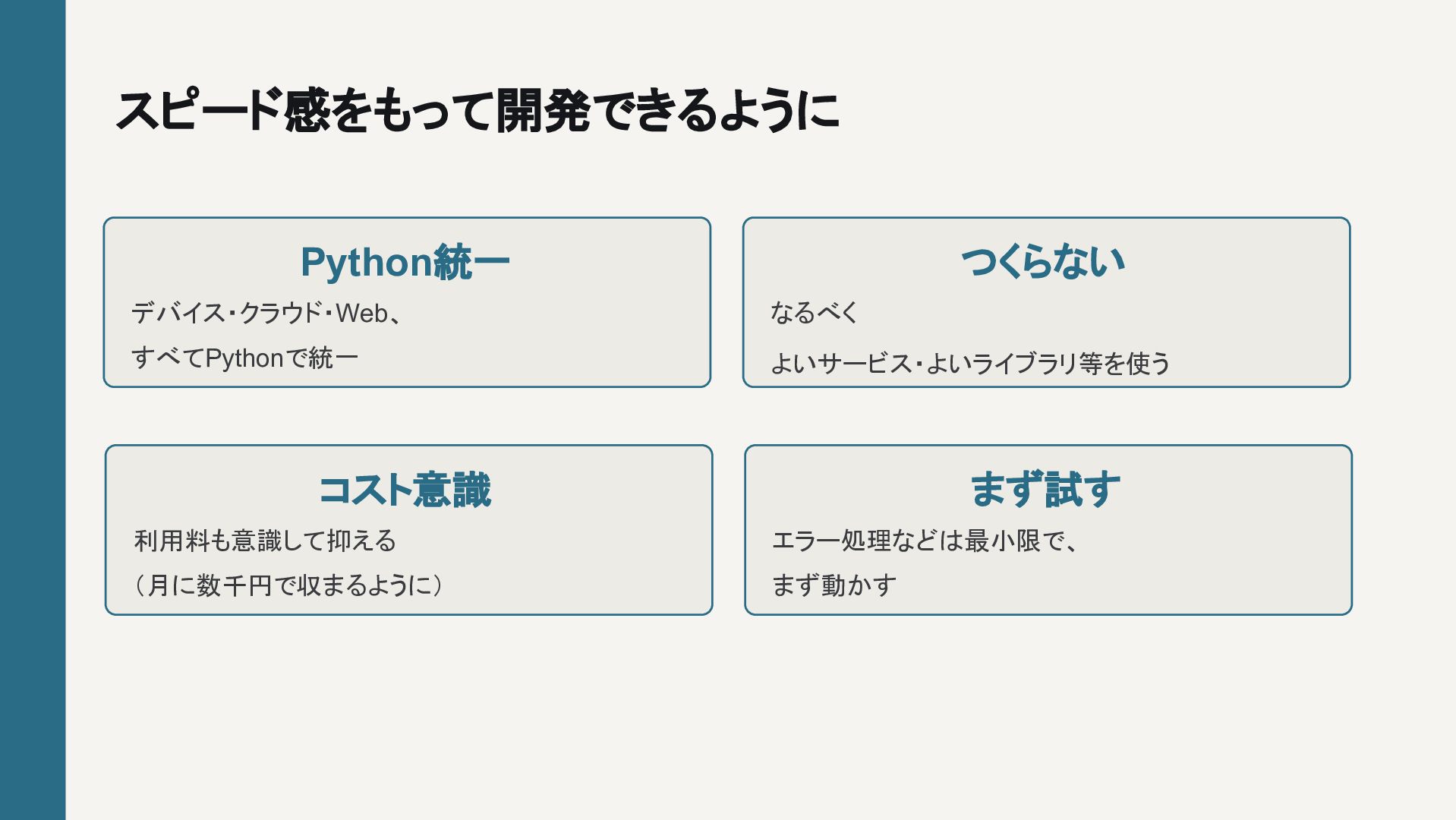The width and height of the screenshot is (1456, 820).
Task: Click the text なるべく
Action: [x=814, y=312]
